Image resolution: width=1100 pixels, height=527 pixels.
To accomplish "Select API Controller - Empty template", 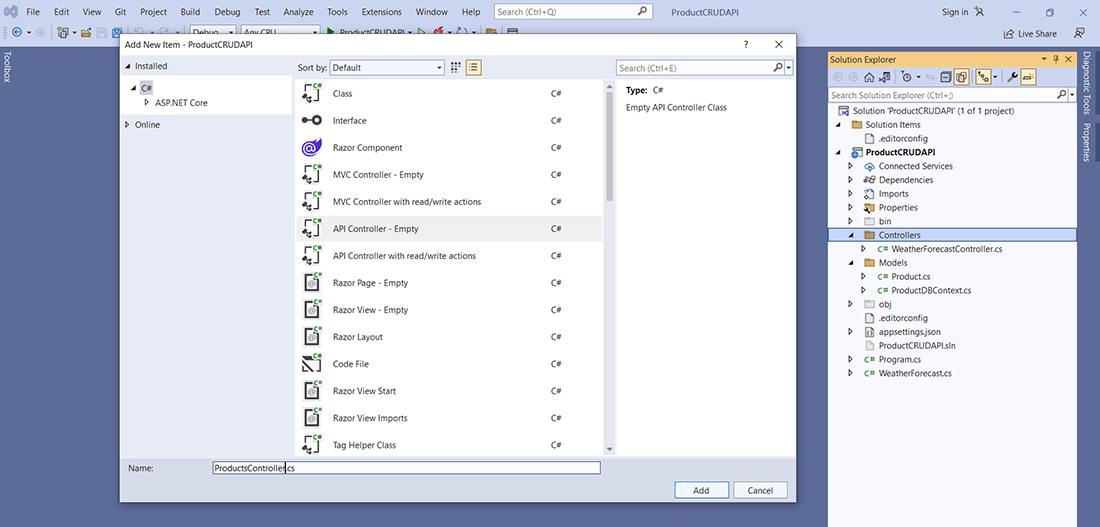I will point(449,229).
